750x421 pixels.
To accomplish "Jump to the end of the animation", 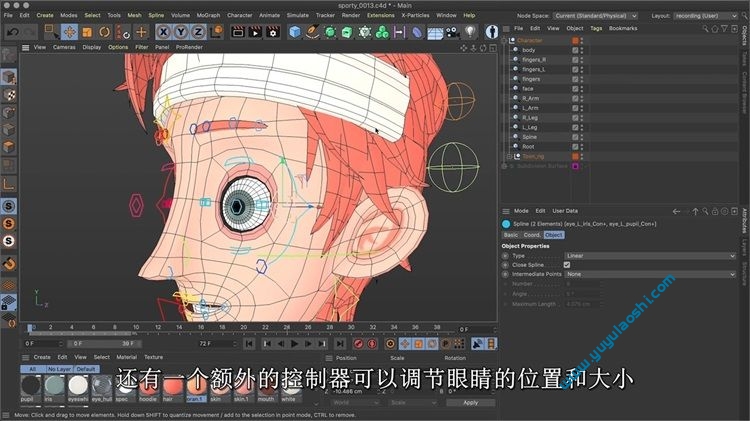I will coord(340,343).
